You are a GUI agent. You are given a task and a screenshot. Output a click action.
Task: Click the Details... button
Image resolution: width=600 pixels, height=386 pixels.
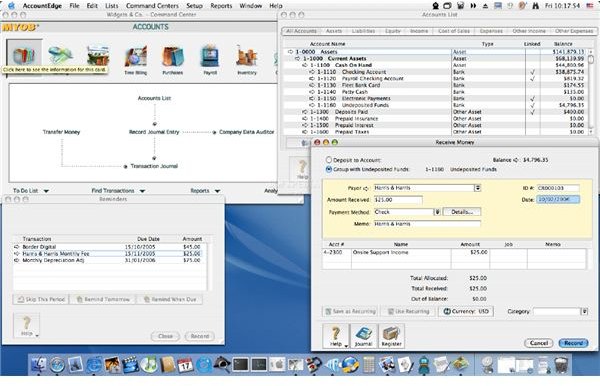pos(462,212)
